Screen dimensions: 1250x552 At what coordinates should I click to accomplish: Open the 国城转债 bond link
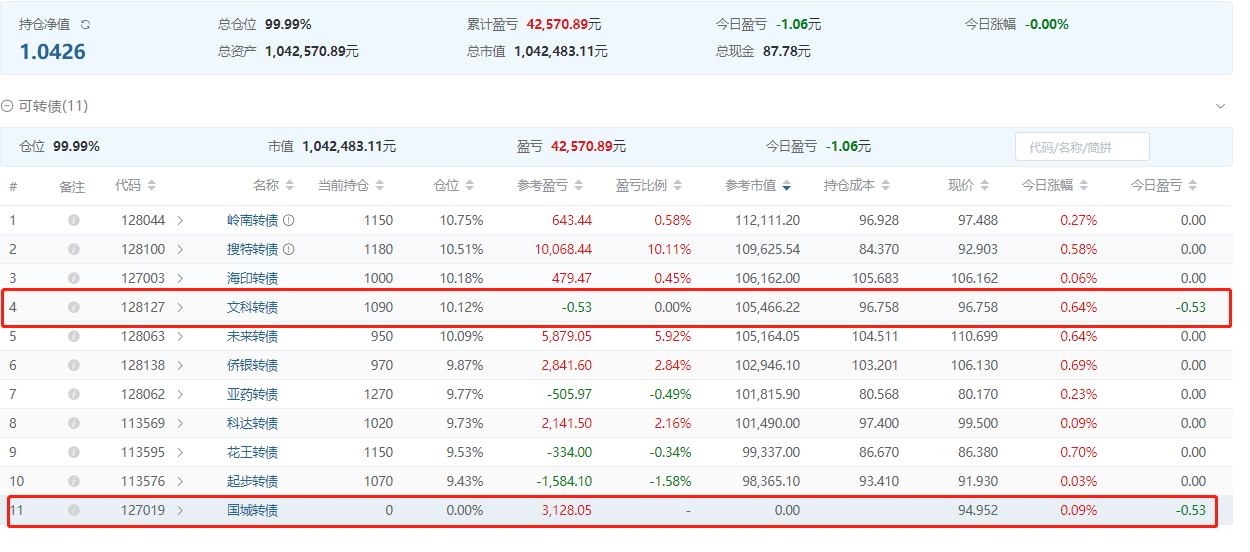tap(252, 510)
